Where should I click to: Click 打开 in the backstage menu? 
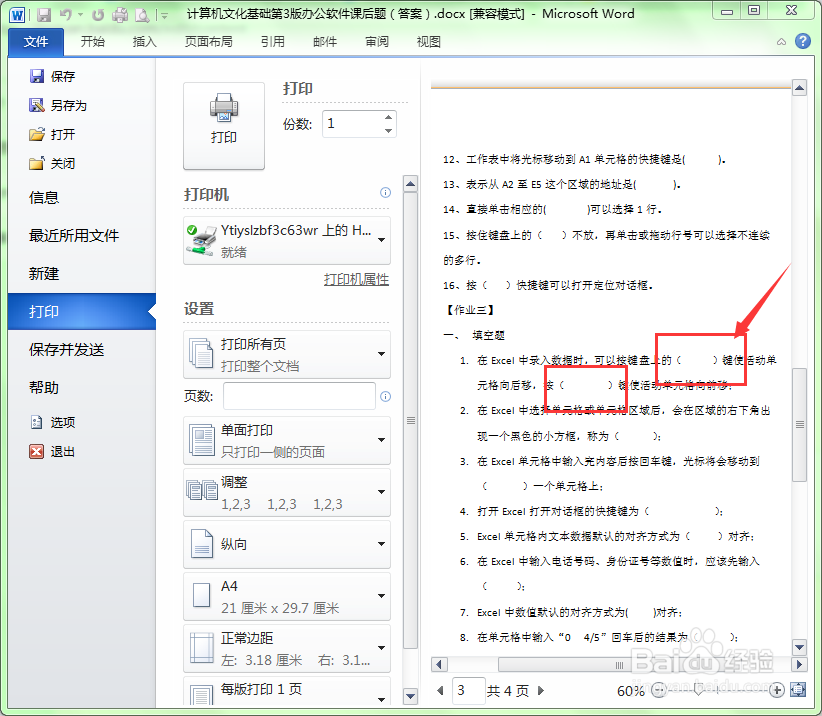coord(52,134)
